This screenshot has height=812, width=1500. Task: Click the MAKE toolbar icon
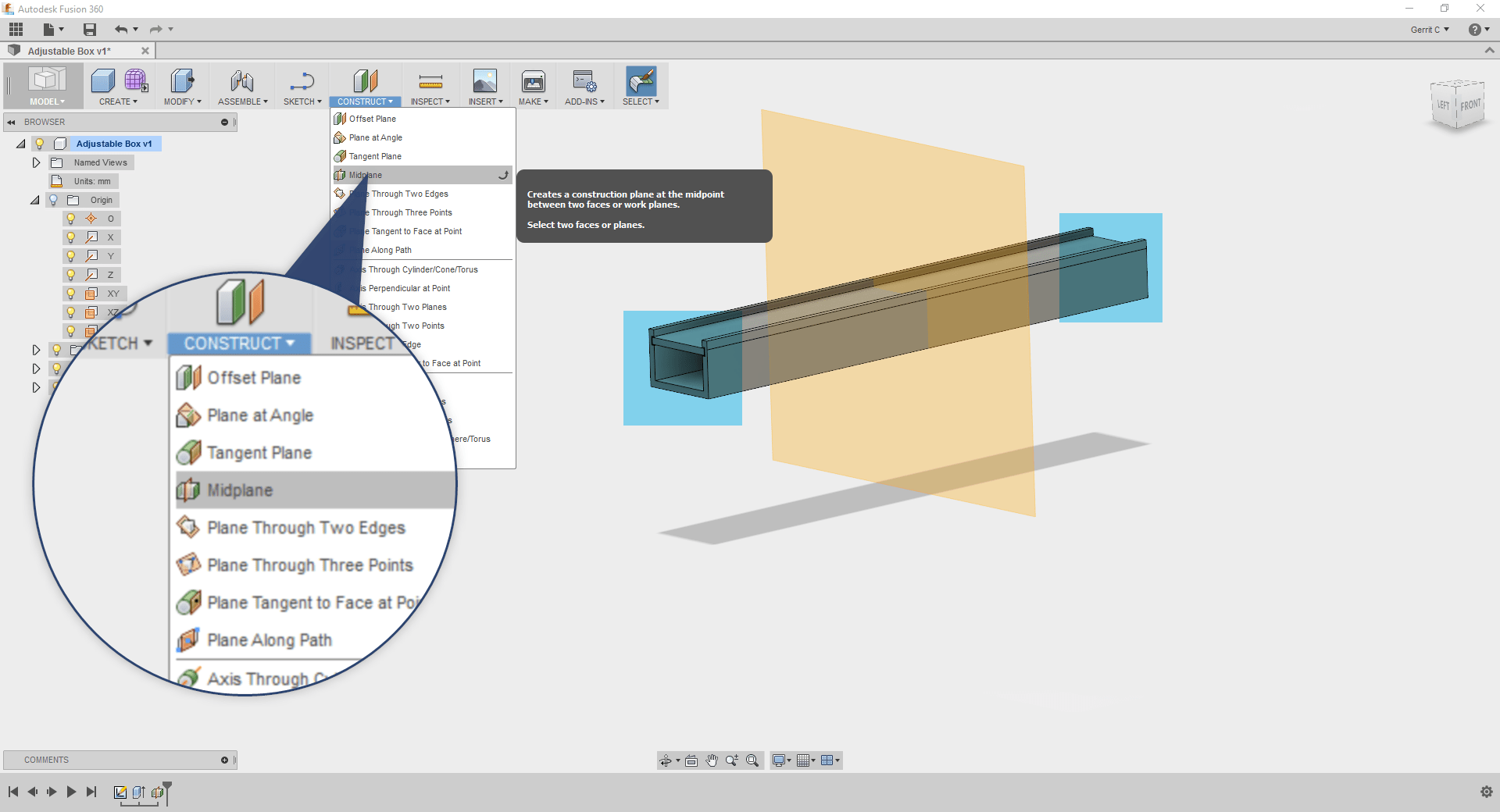[x=533, y=84]
